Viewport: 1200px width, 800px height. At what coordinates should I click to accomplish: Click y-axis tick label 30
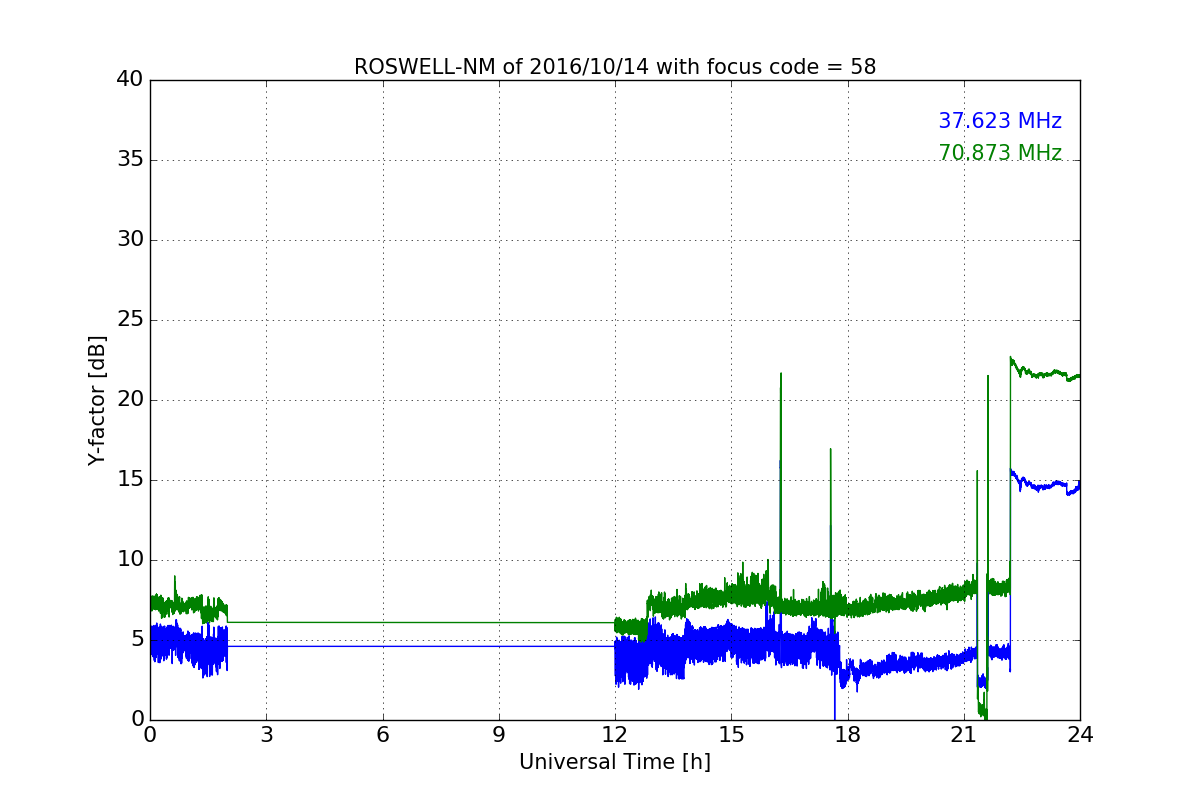pos(130,240)
